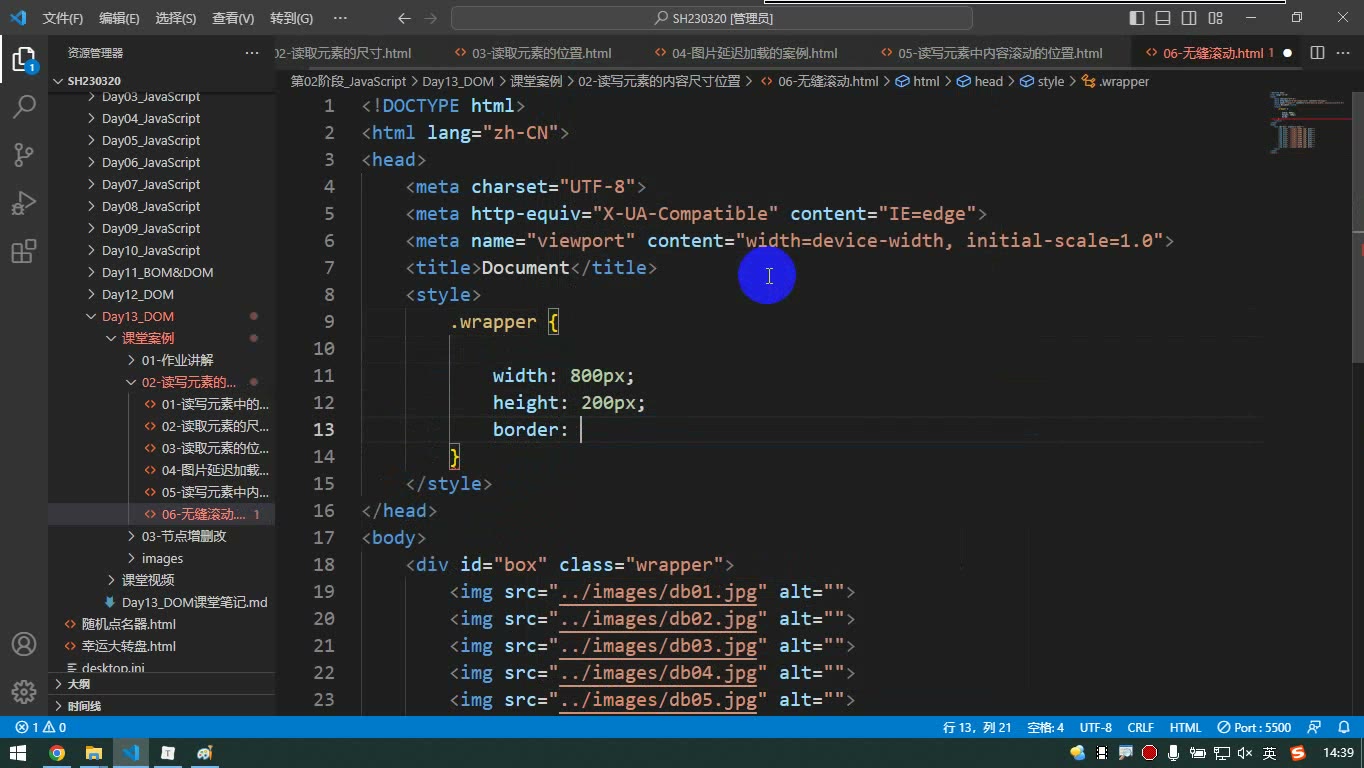Open the Extensions view
This screenshot has height=768, width=1364.
(x=23, y=251)
